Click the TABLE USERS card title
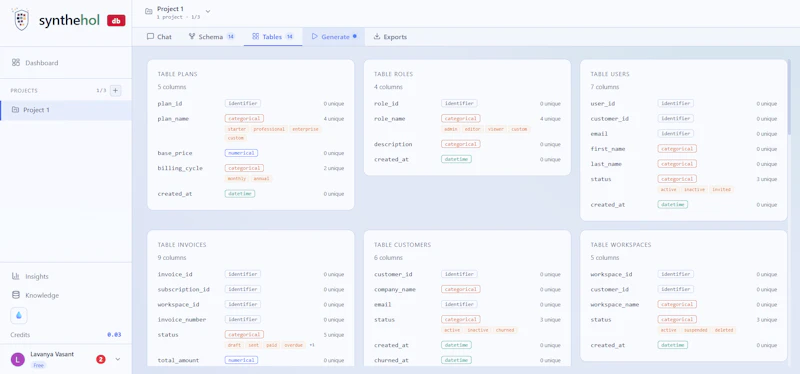Screen dimensions: 800x374 point(610,74)
